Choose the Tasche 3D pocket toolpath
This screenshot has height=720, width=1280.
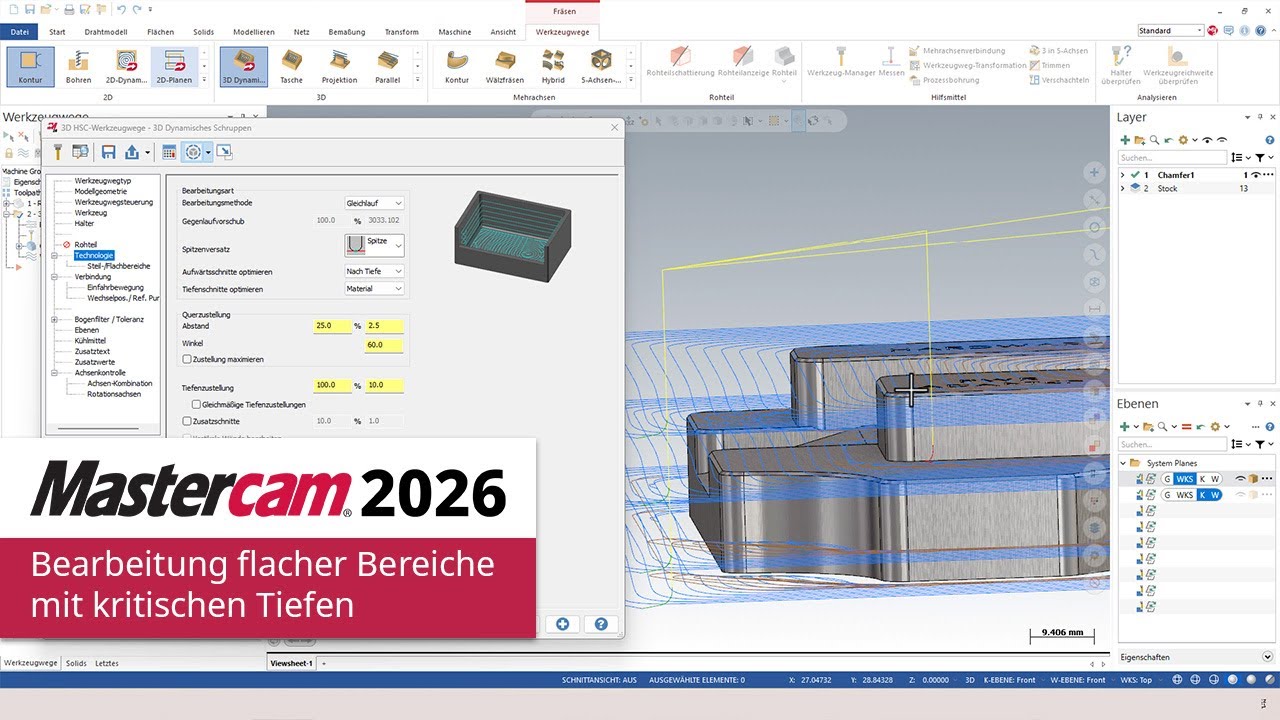pos(291,66)
